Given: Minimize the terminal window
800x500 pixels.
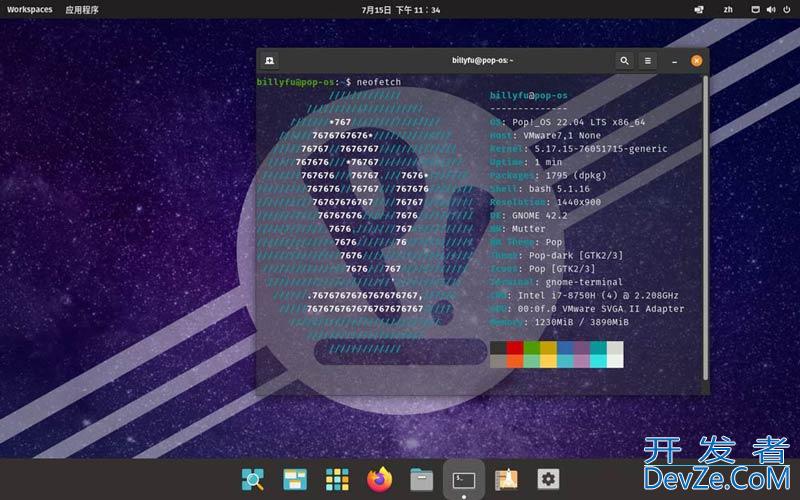Looking at the screenshot, I should click(x=674, y=61).
